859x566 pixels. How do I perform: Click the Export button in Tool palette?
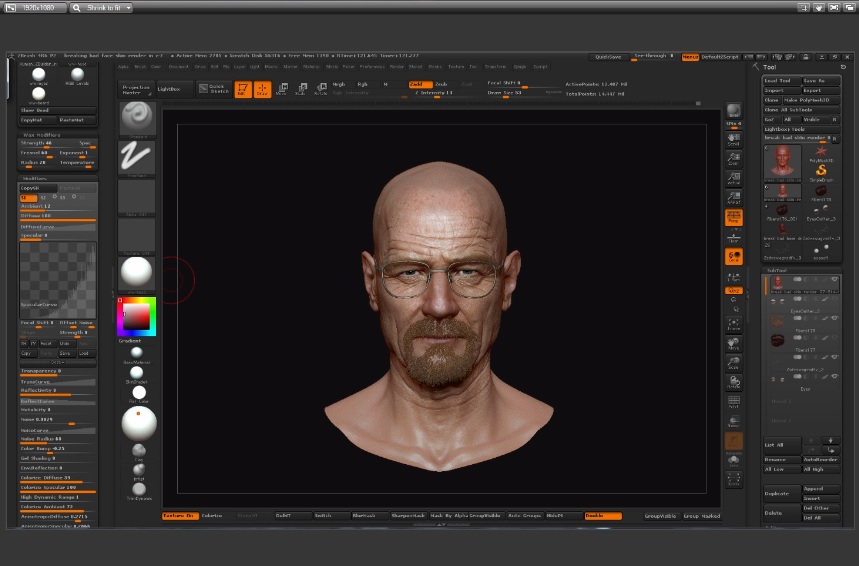tap(820, 90)
